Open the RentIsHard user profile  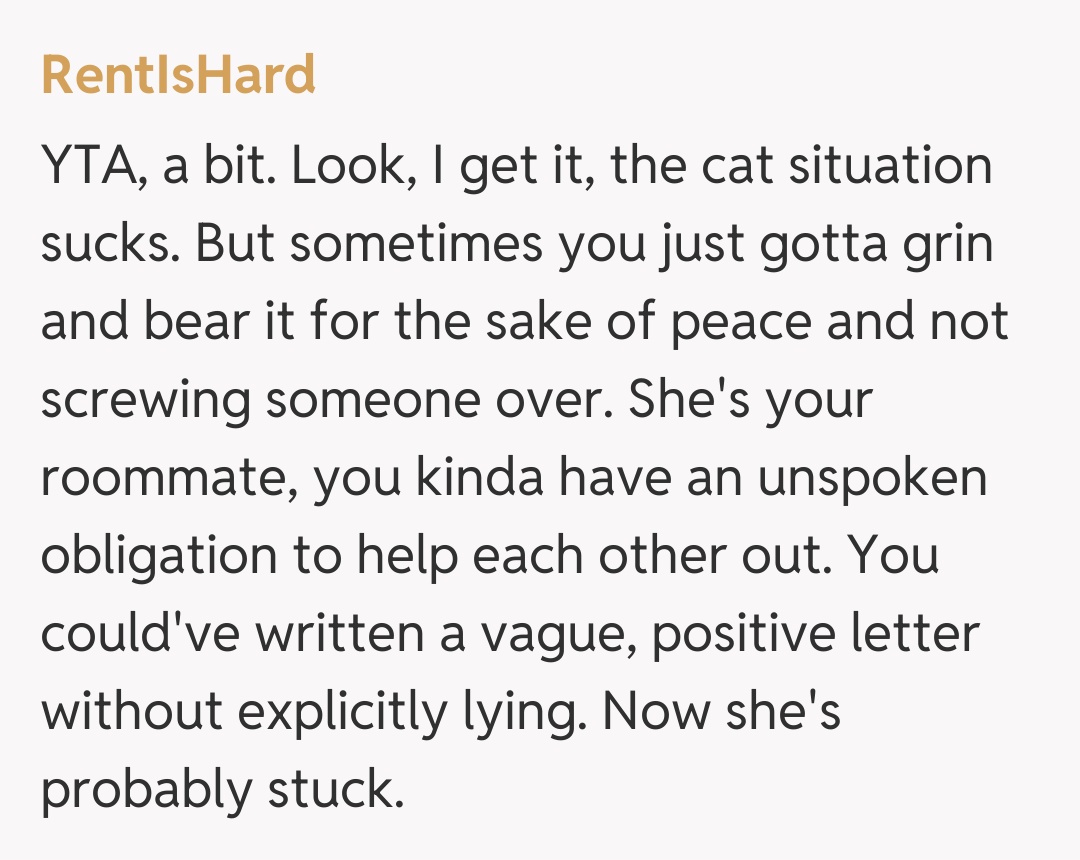[x=178, y=75]
